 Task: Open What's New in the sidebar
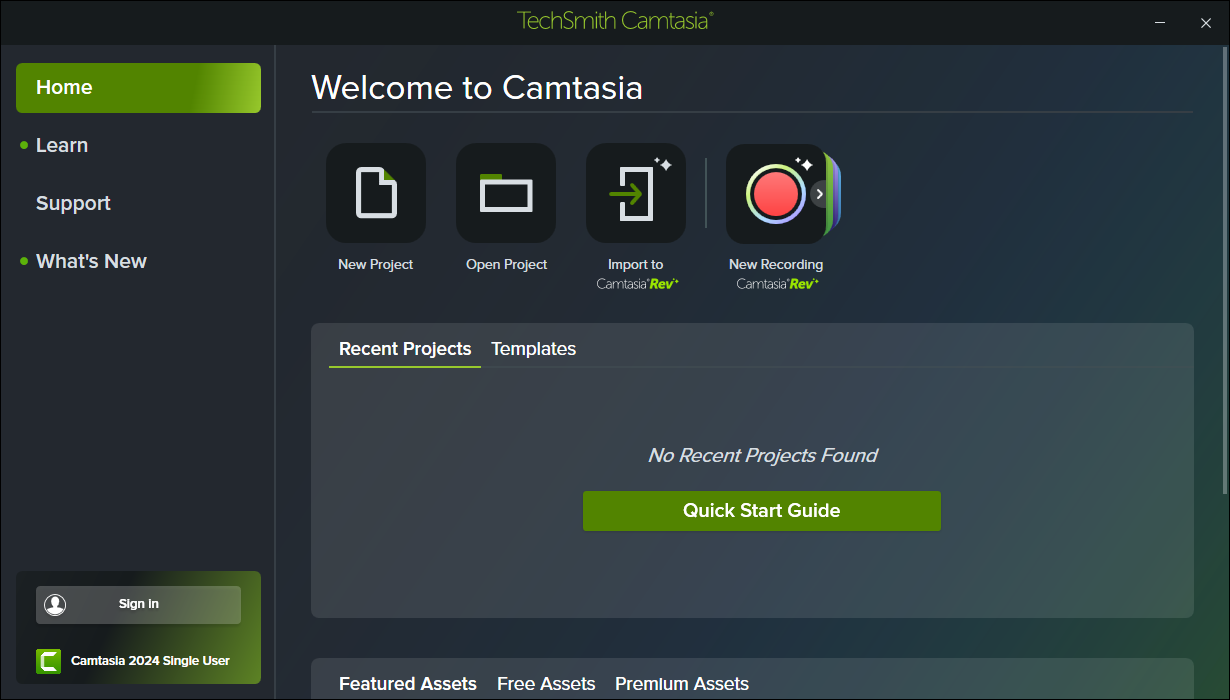point(91,262)
